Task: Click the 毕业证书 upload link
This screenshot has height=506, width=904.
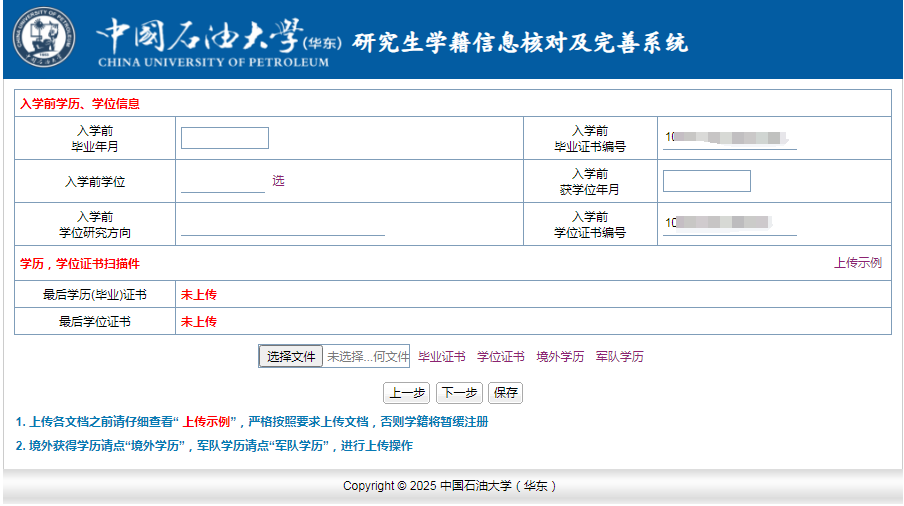Action: [x=441, y=357]
